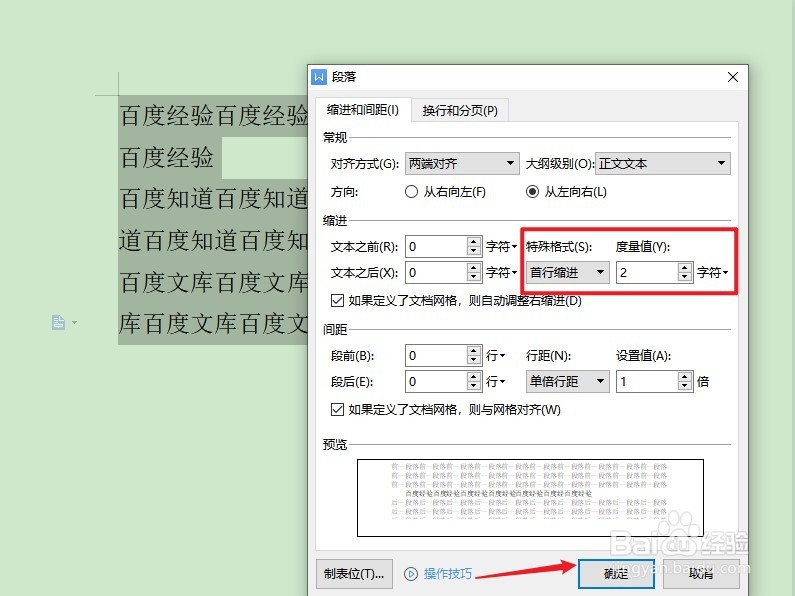The height and width of the screenshot is (596, 795).
Task: Increase the 文本之后 indent value
Action: tap(474, 268)
